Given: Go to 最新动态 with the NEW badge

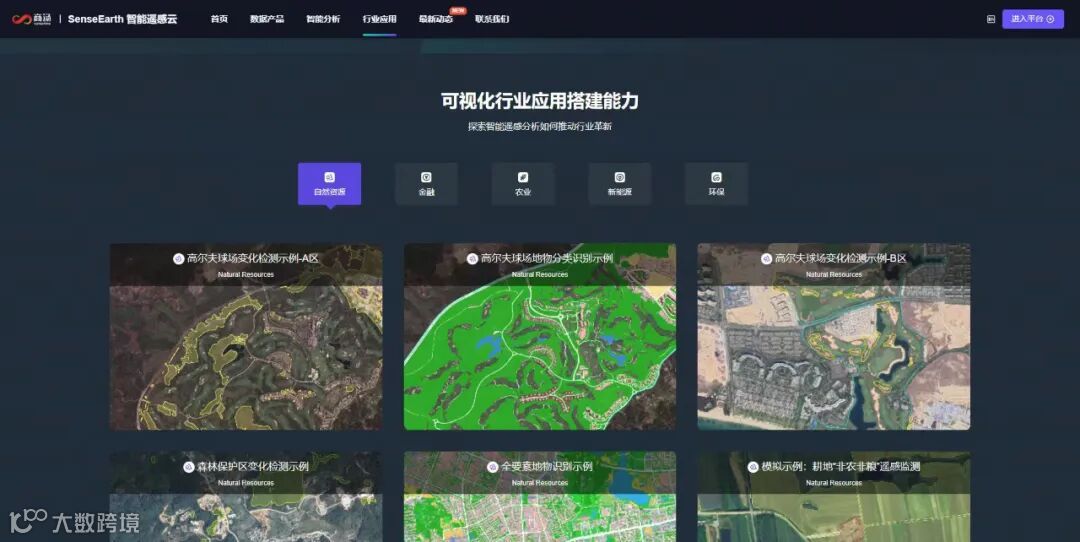Looking at the screenshot, I should pos(436,19).
